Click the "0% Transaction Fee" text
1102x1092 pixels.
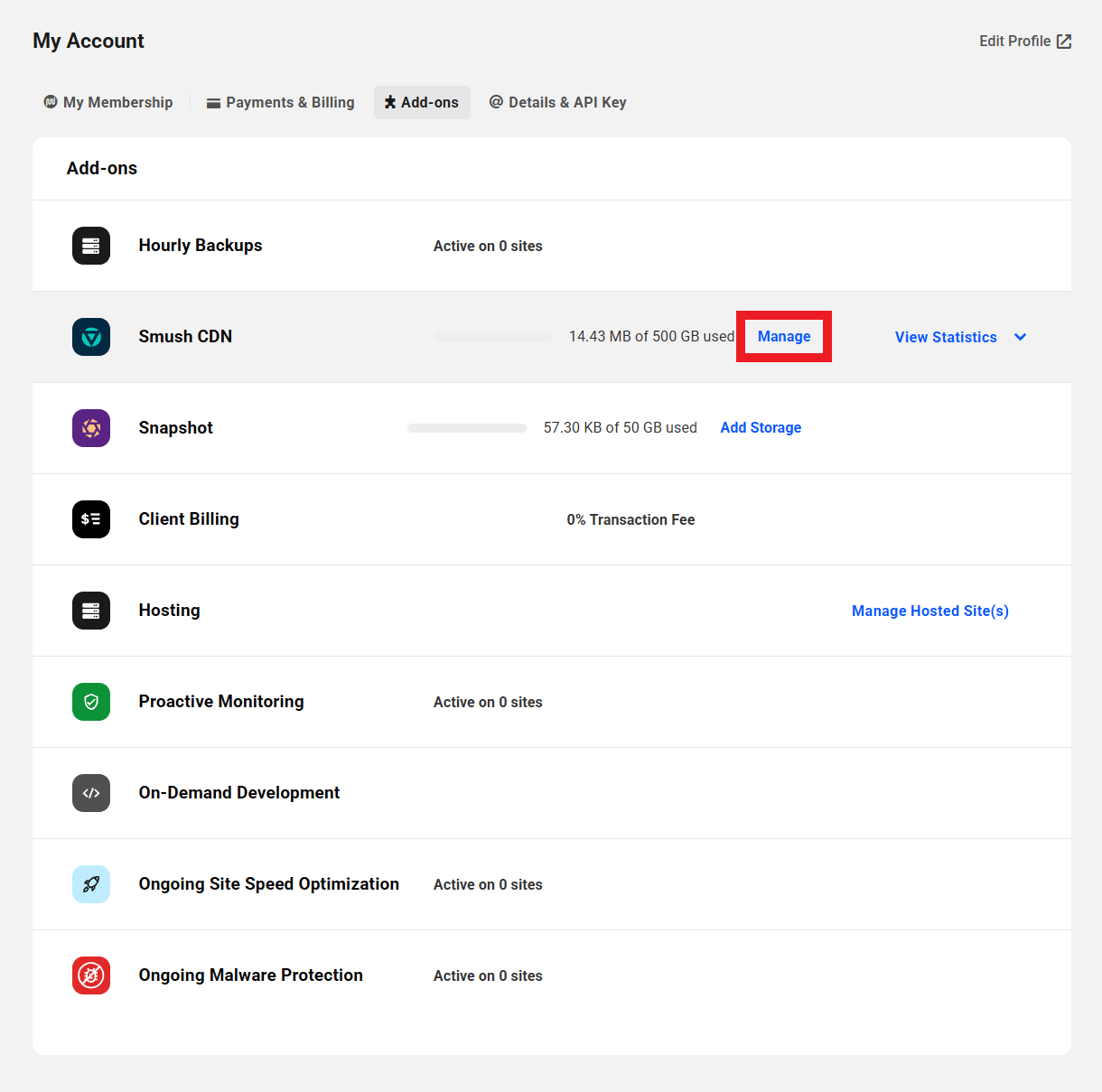click(x=630, y=520)
